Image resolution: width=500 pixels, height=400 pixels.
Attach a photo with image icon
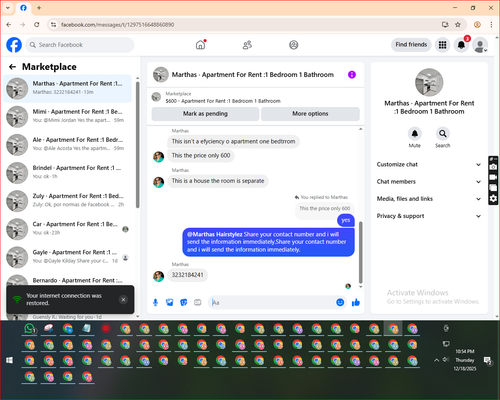click(170, 302)
